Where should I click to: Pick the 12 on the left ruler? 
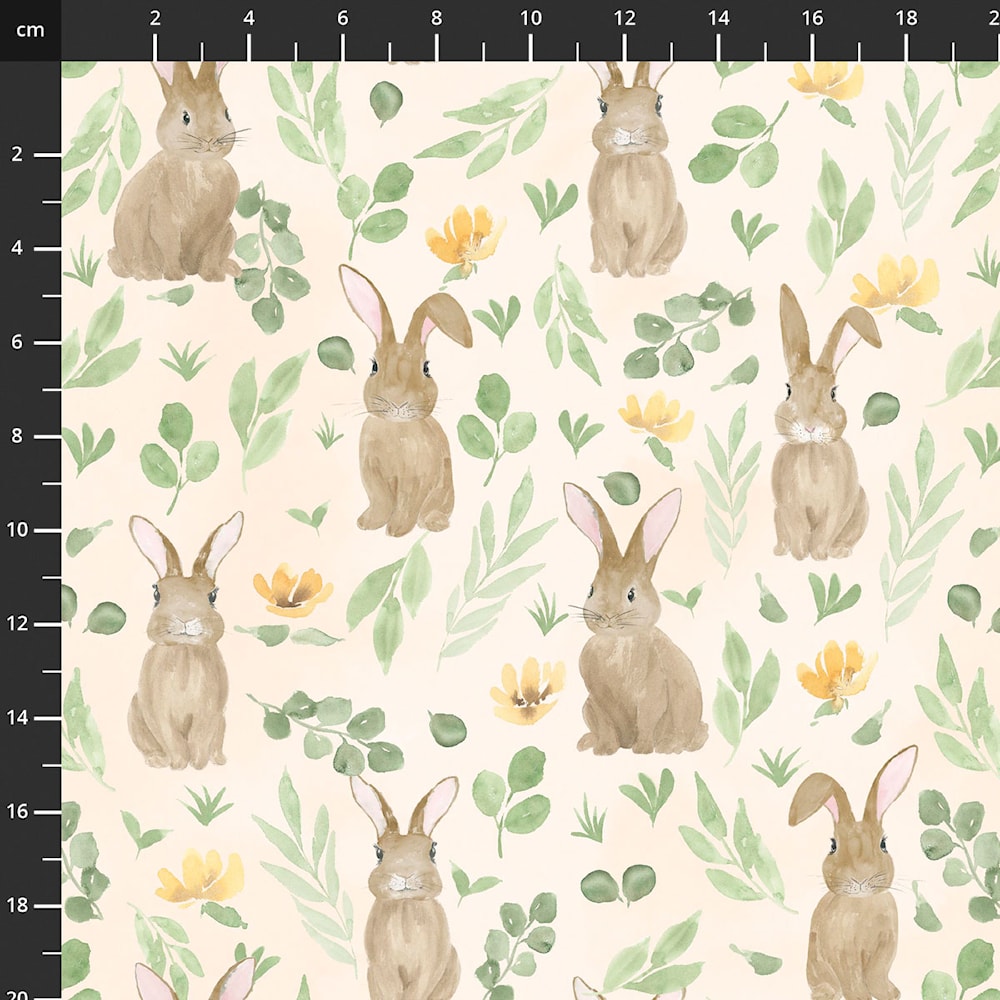click(x=17, y=624)
